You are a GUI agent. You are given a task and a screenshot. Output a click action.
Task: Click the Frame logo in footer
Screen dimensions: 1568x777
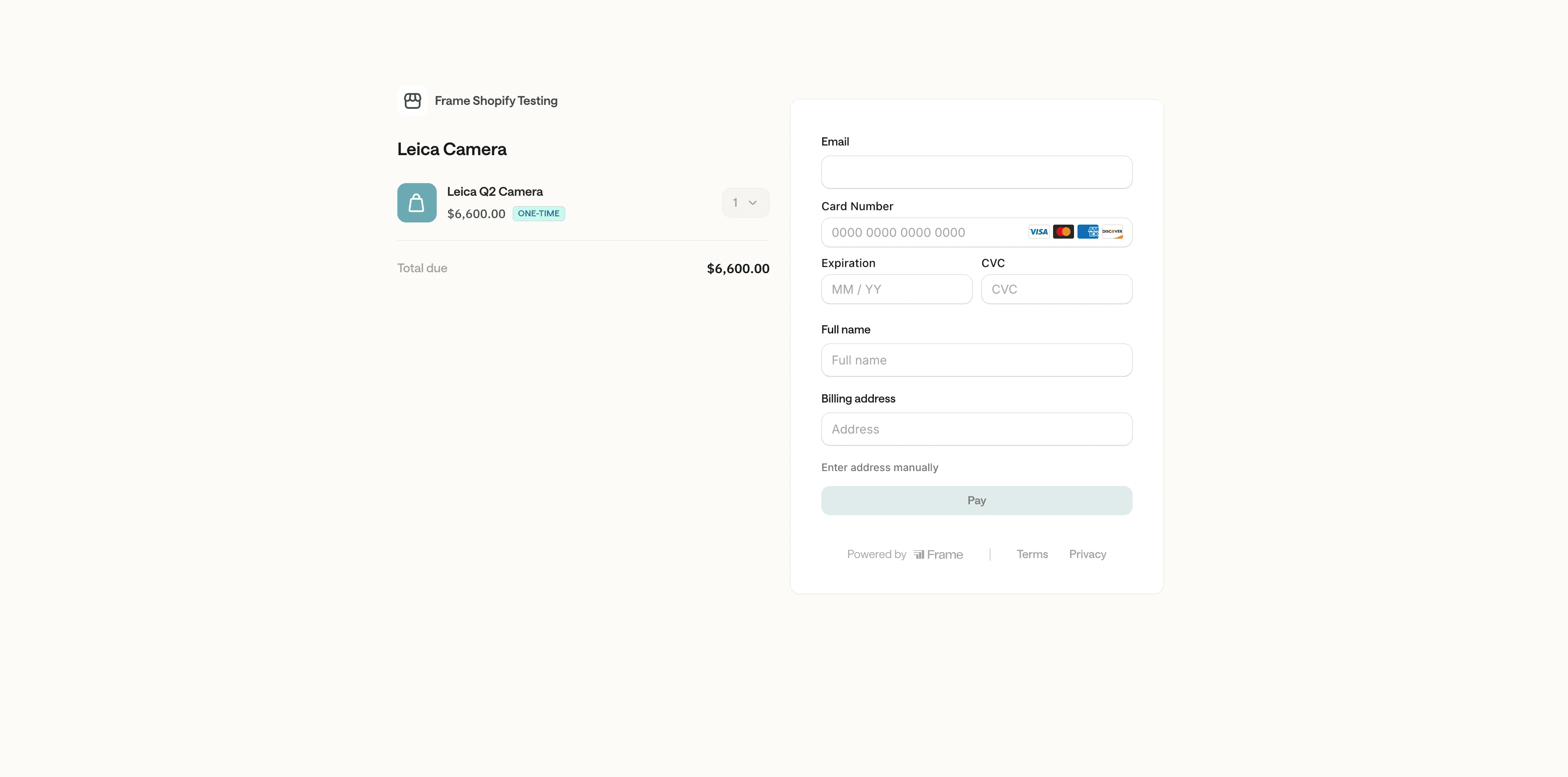938,554
